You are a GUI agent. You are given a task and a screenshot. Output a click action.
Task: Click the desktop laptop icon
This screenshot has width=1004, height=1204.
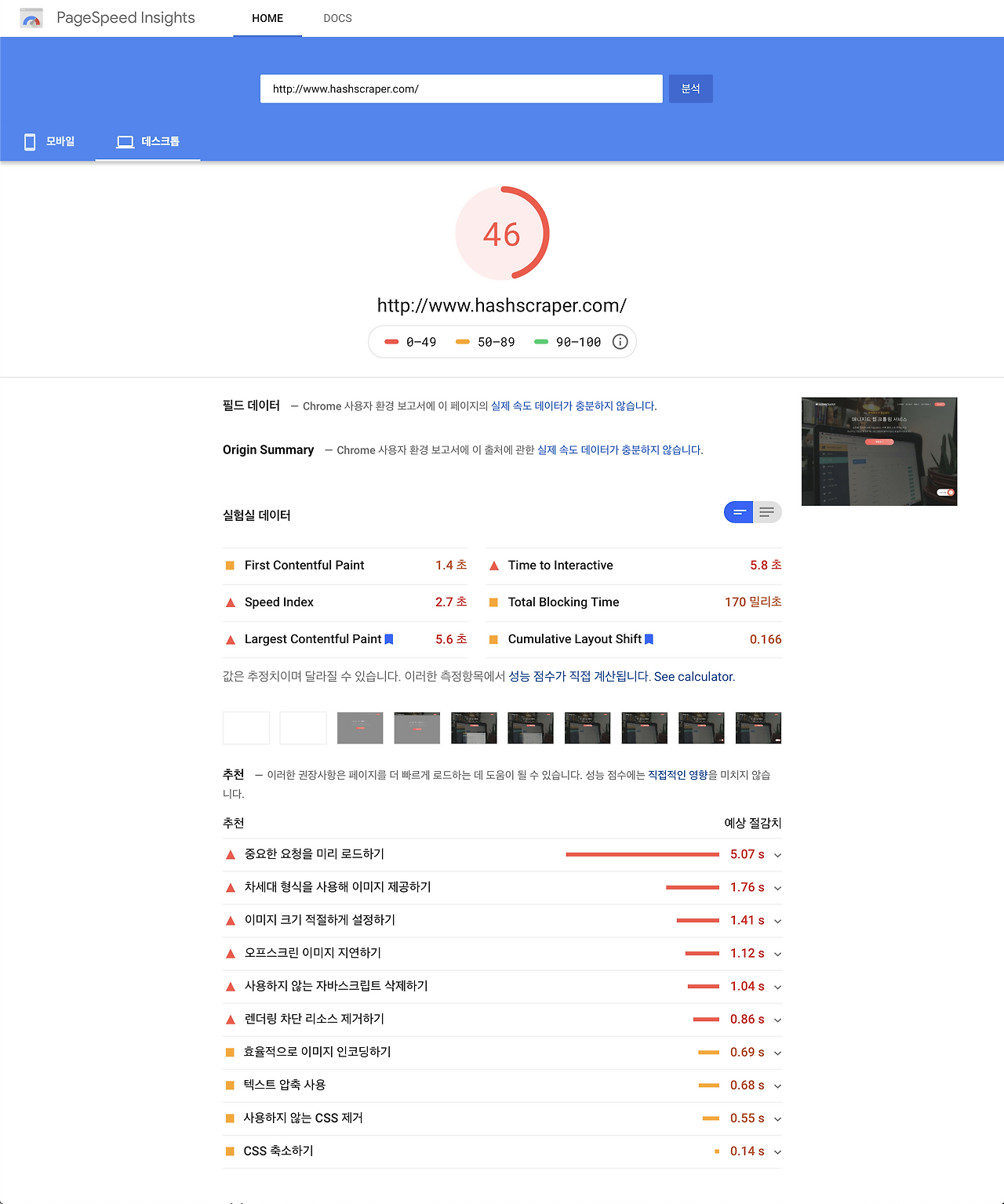click(125, 142)
